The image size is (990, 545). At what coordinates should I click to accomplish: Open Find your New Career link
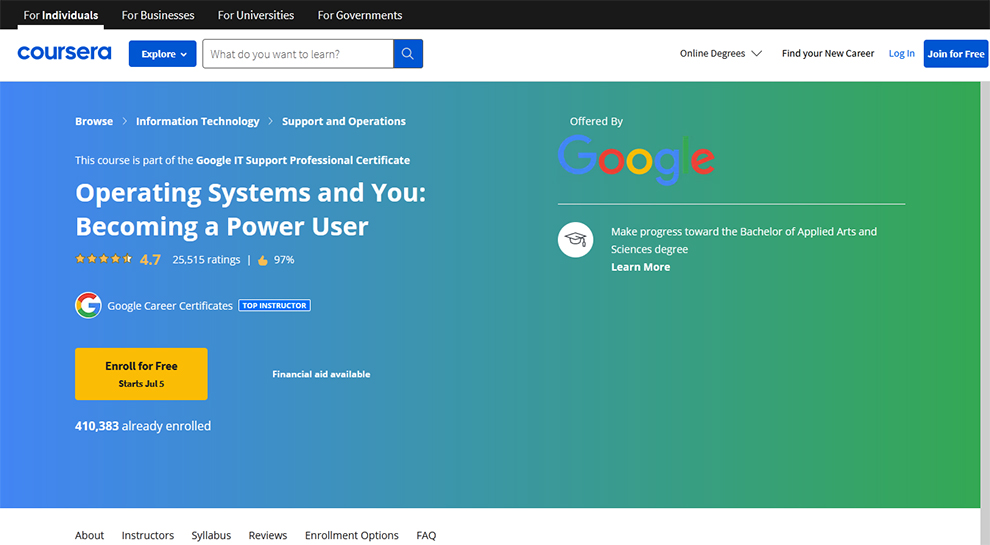click(x=828, y=54)
